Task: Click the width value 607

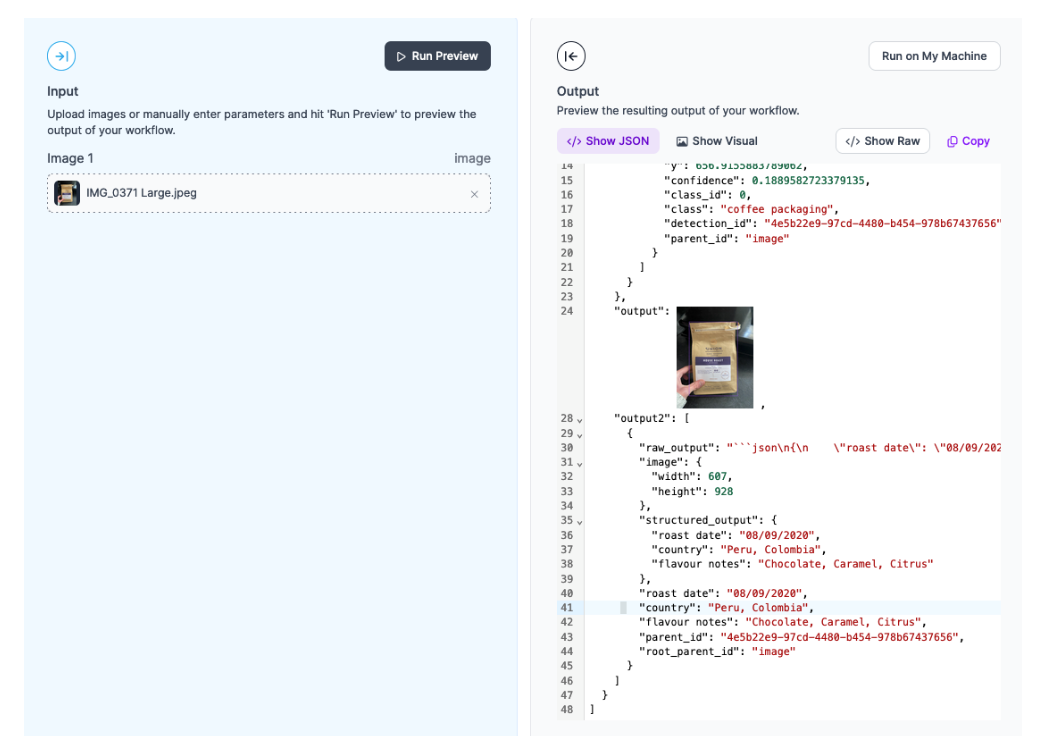Action: point(717,477)
